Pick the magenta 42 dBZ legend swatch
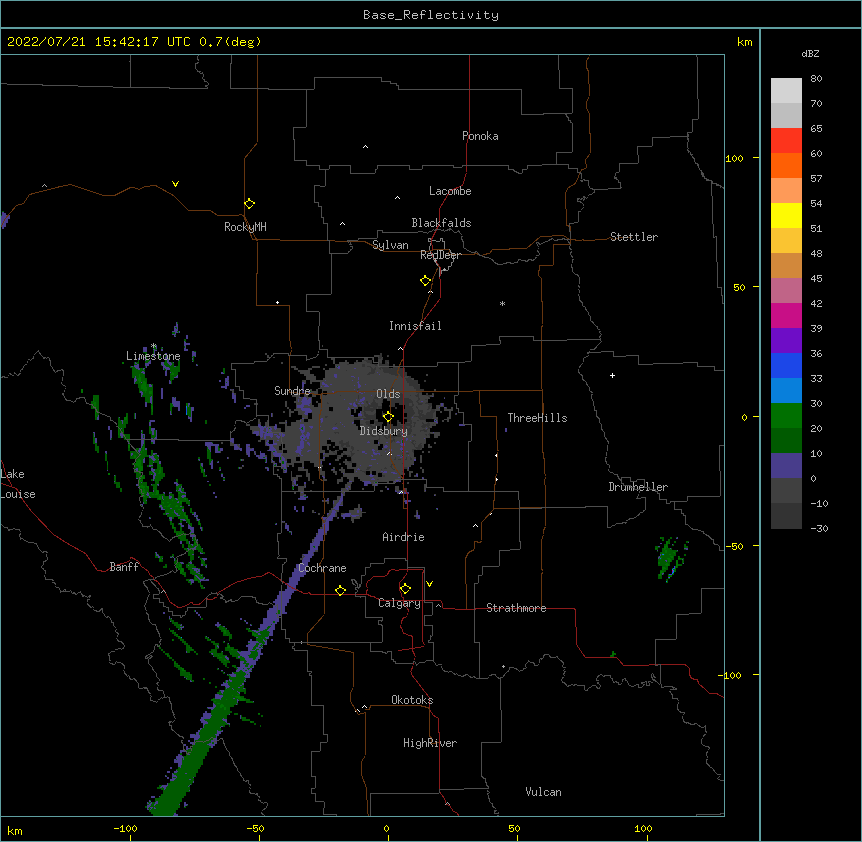Image resolution: width=862 pixels, height=842 pixels. point(786,315)
